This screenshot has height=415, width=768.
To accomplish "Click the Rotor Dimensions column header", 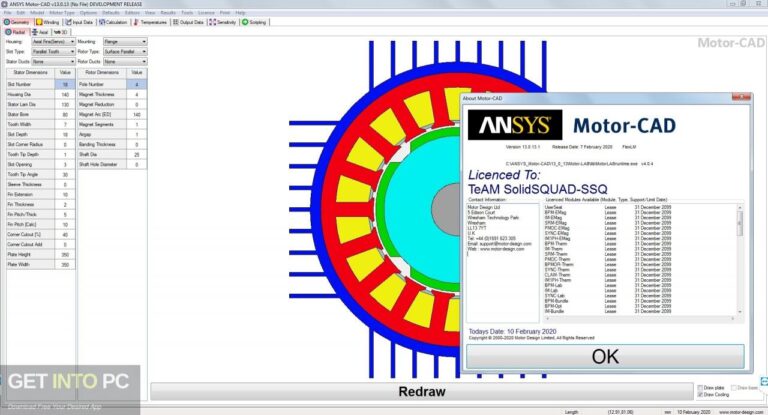I will (102, 73).
